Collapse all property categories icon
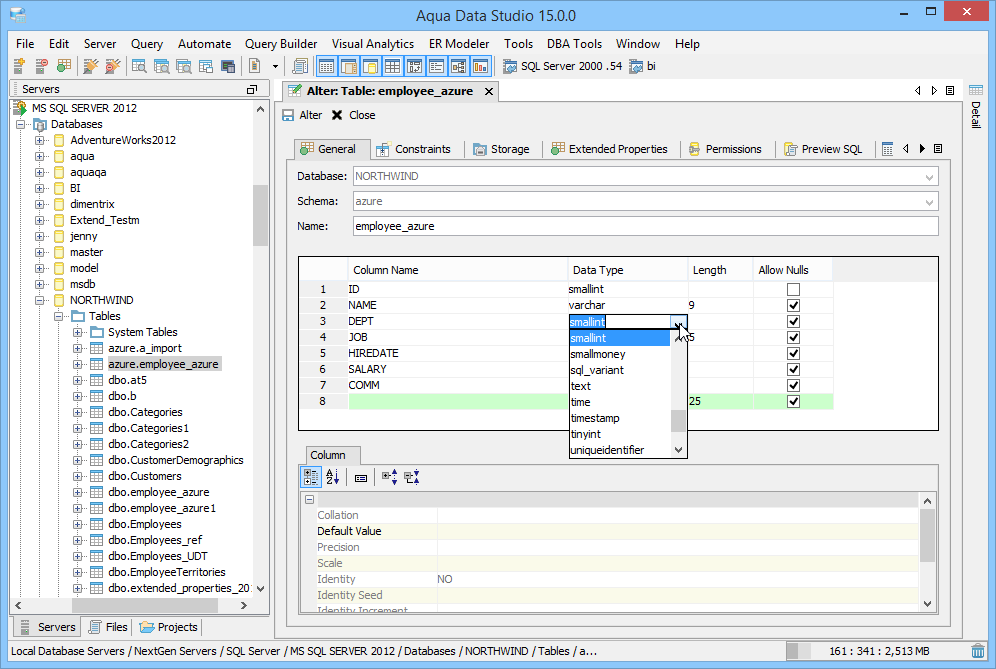The width and height of the screenshot is (996, 669). click(x=412, y=477)
